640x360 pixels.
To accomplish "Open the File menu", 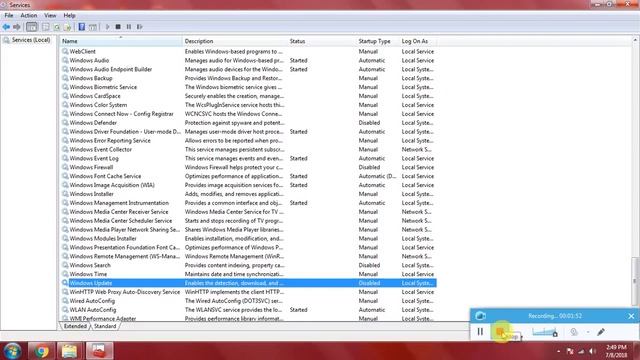I will (9, 16).
